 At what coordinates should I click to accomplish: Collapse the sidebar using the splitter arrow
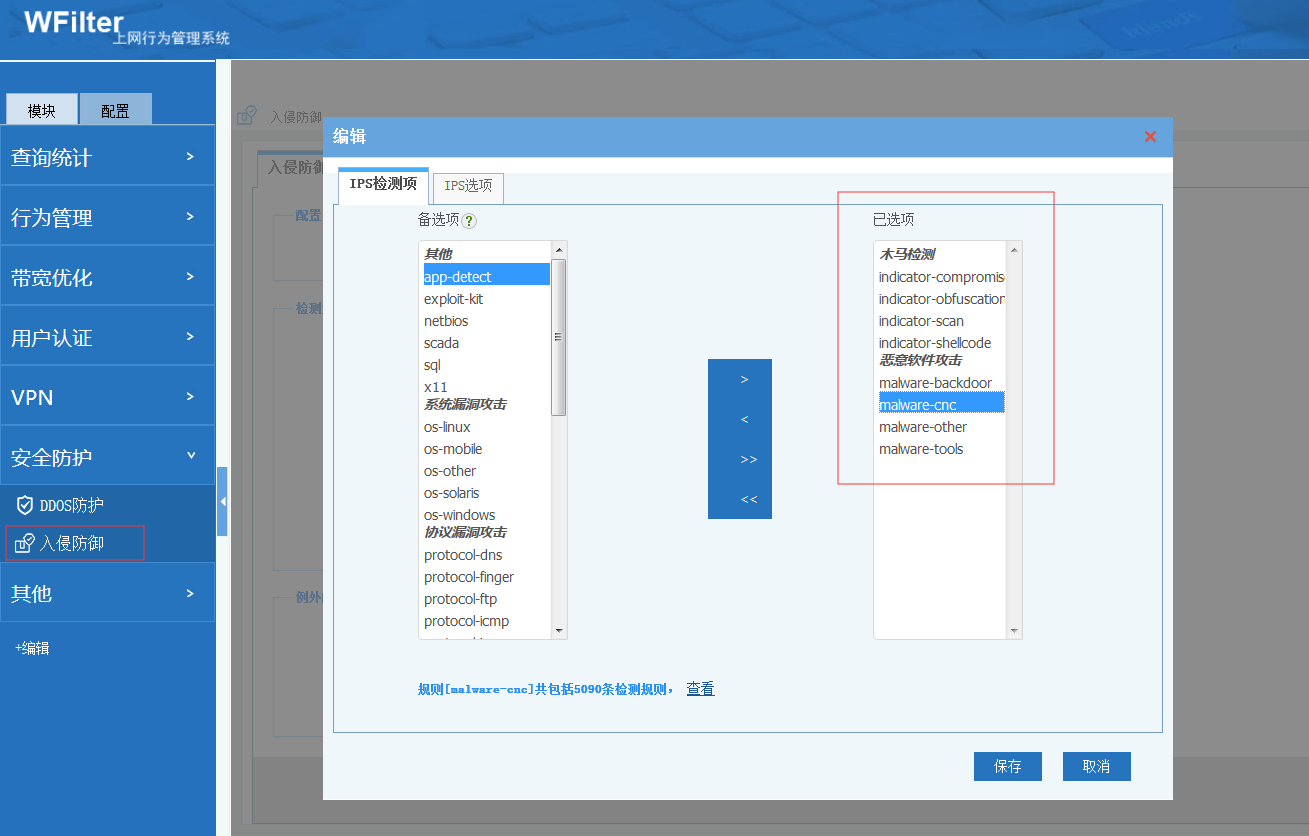click(222, 501)
